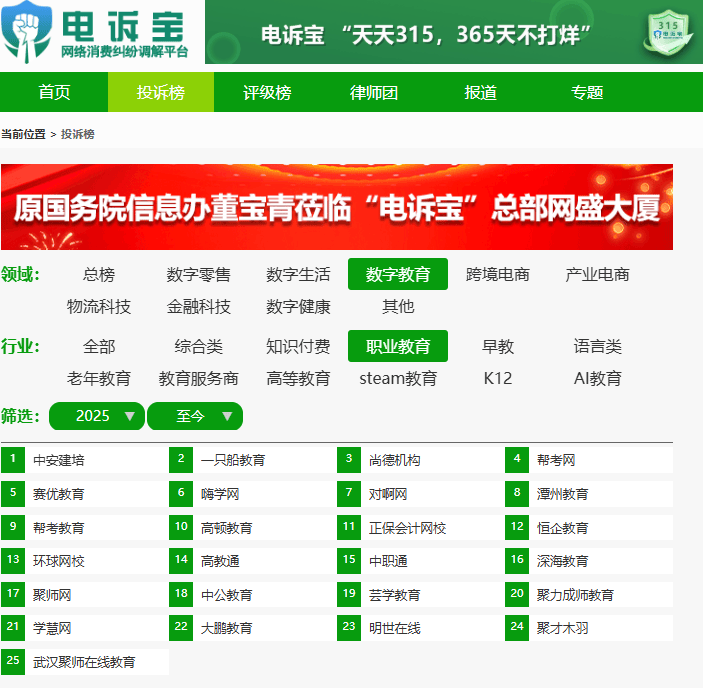
Task: Go to the 专题 navigation item
Action: click(587, 93)
